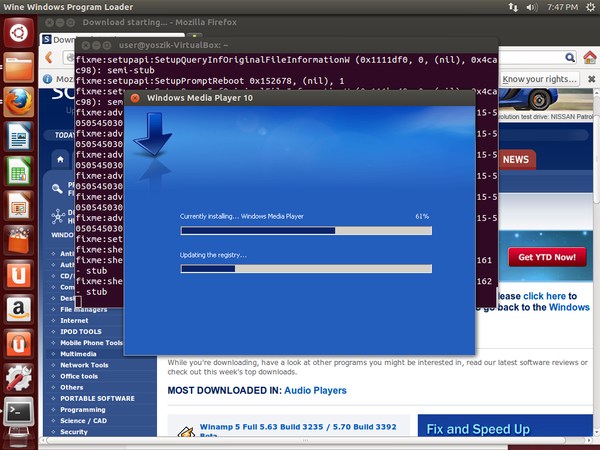Open LibreOffice Impress from the launcher

pos(18,205)
